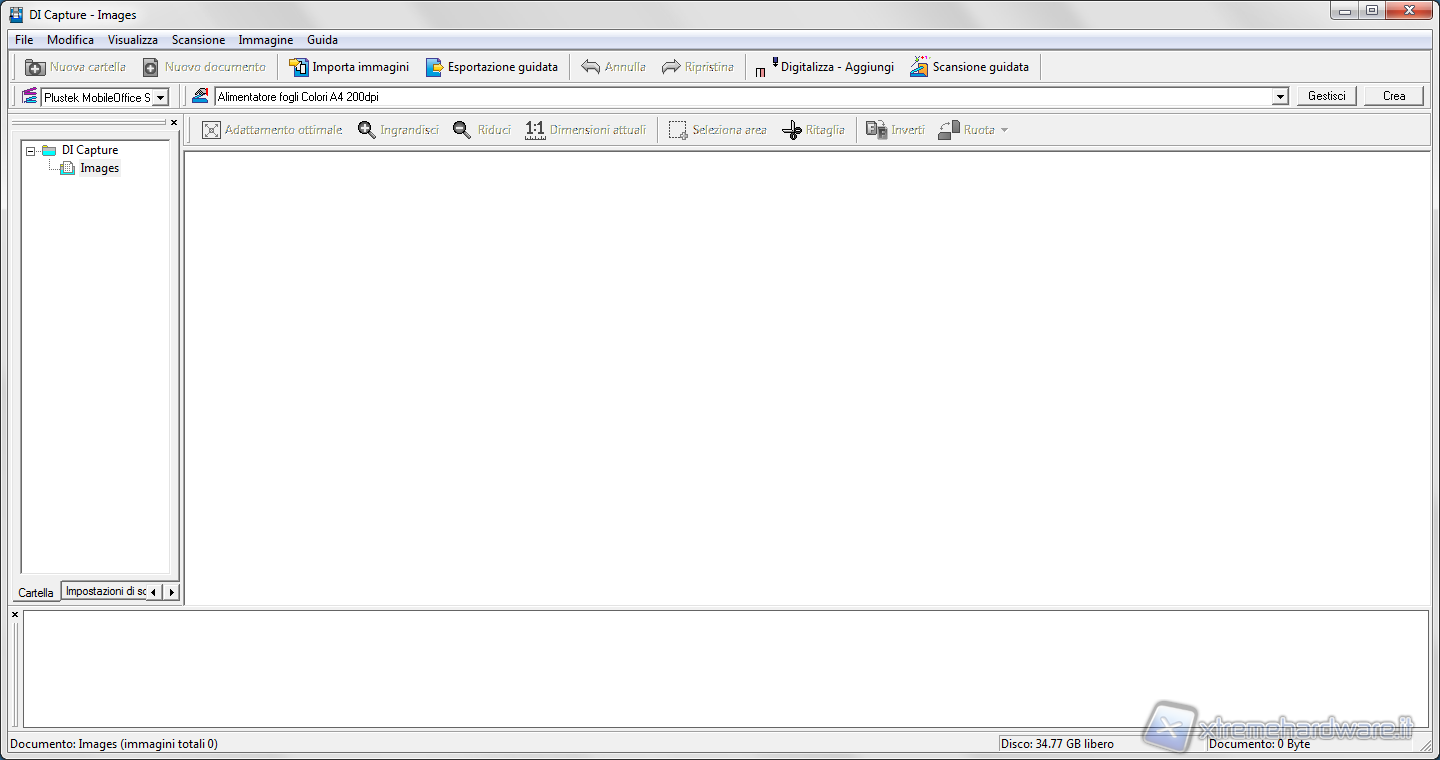1440x760 pixels.
Task: Switch to the Impostazioni di scansione tab
Action: pos(104,592)
